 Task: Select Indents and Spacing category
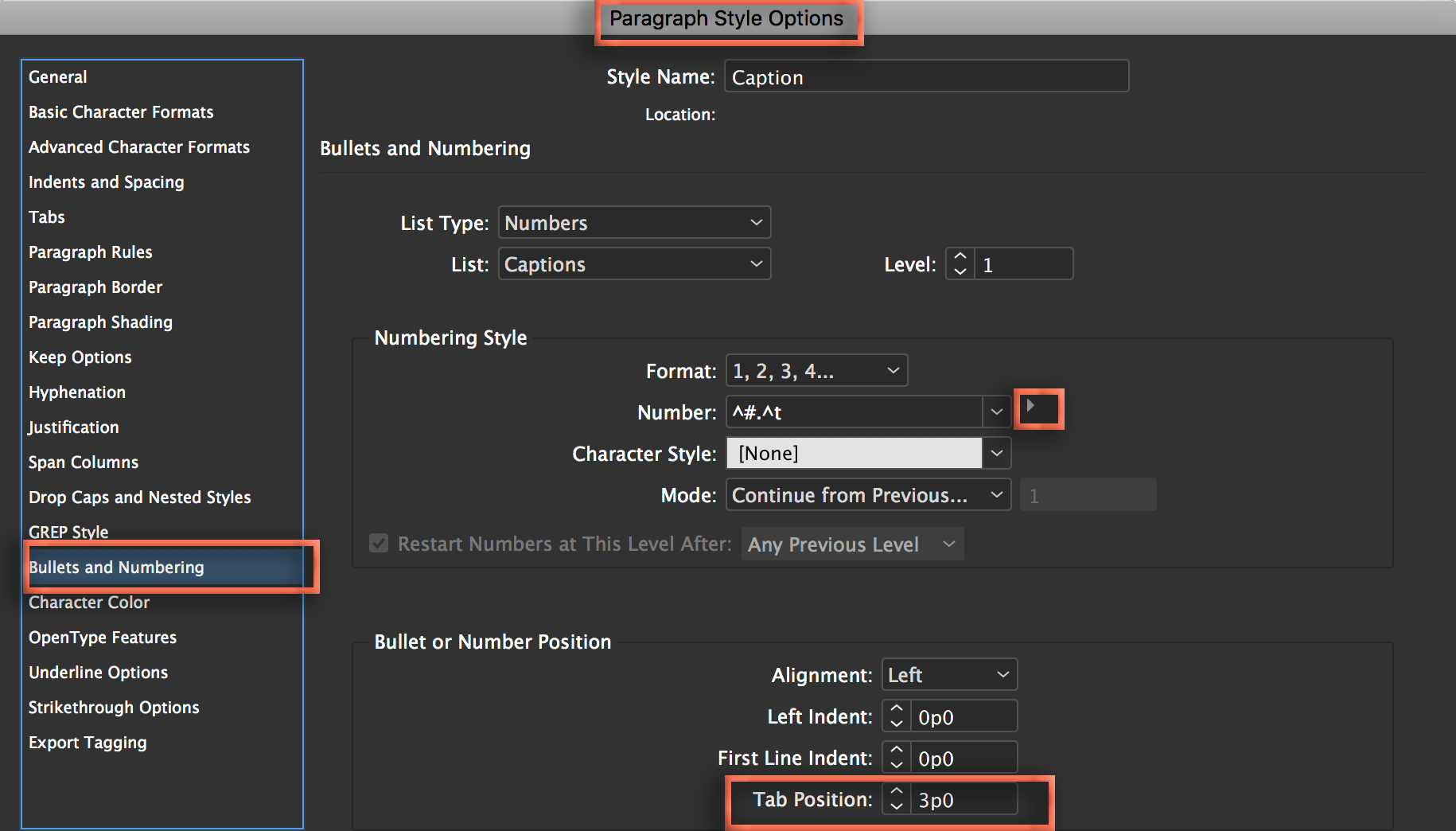(x=107, y=182)
